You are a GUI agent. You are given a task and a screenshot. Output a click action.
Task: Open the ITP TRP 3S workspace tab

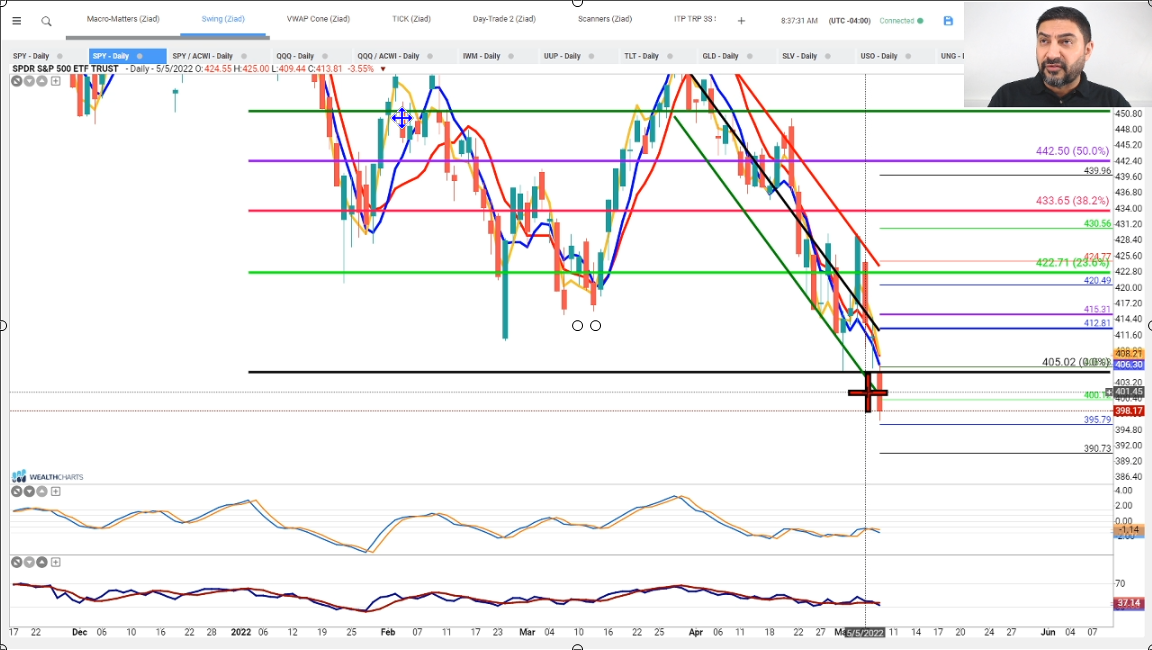tap(694, 19)
